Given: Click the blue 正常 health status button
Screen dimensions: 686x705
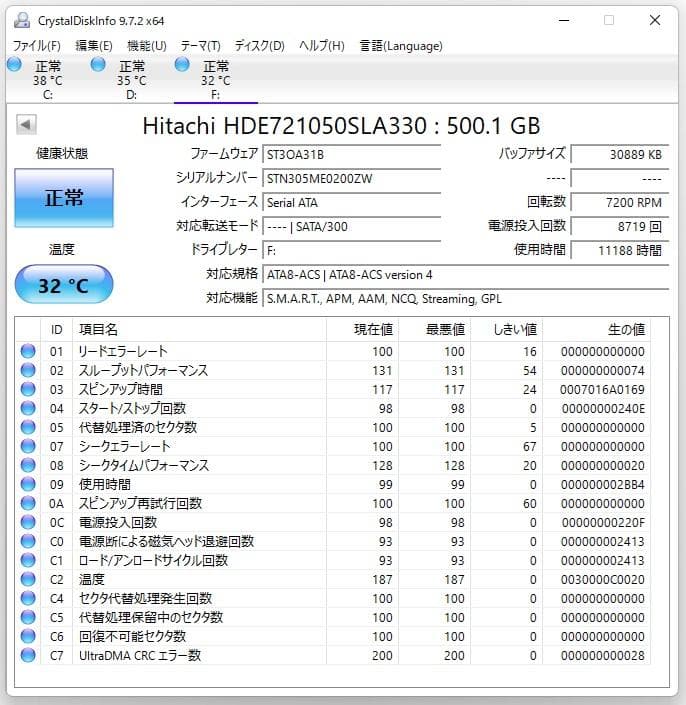Looking at the screenshot, I should [64, 198].
